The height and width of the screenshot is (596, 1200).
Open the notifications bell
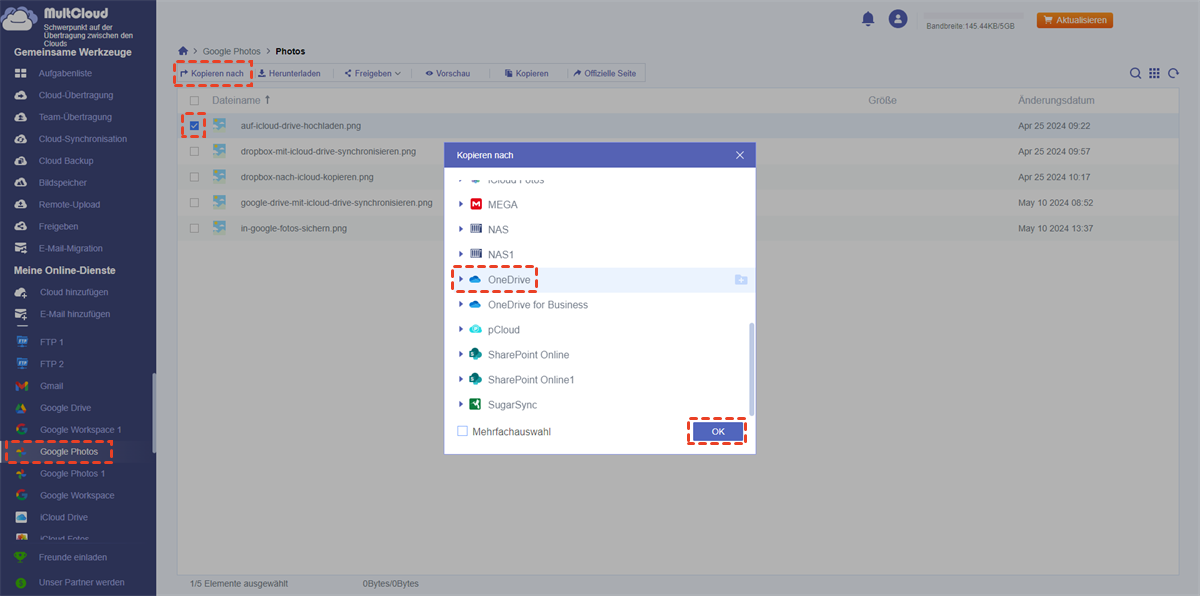pos(867,19)
